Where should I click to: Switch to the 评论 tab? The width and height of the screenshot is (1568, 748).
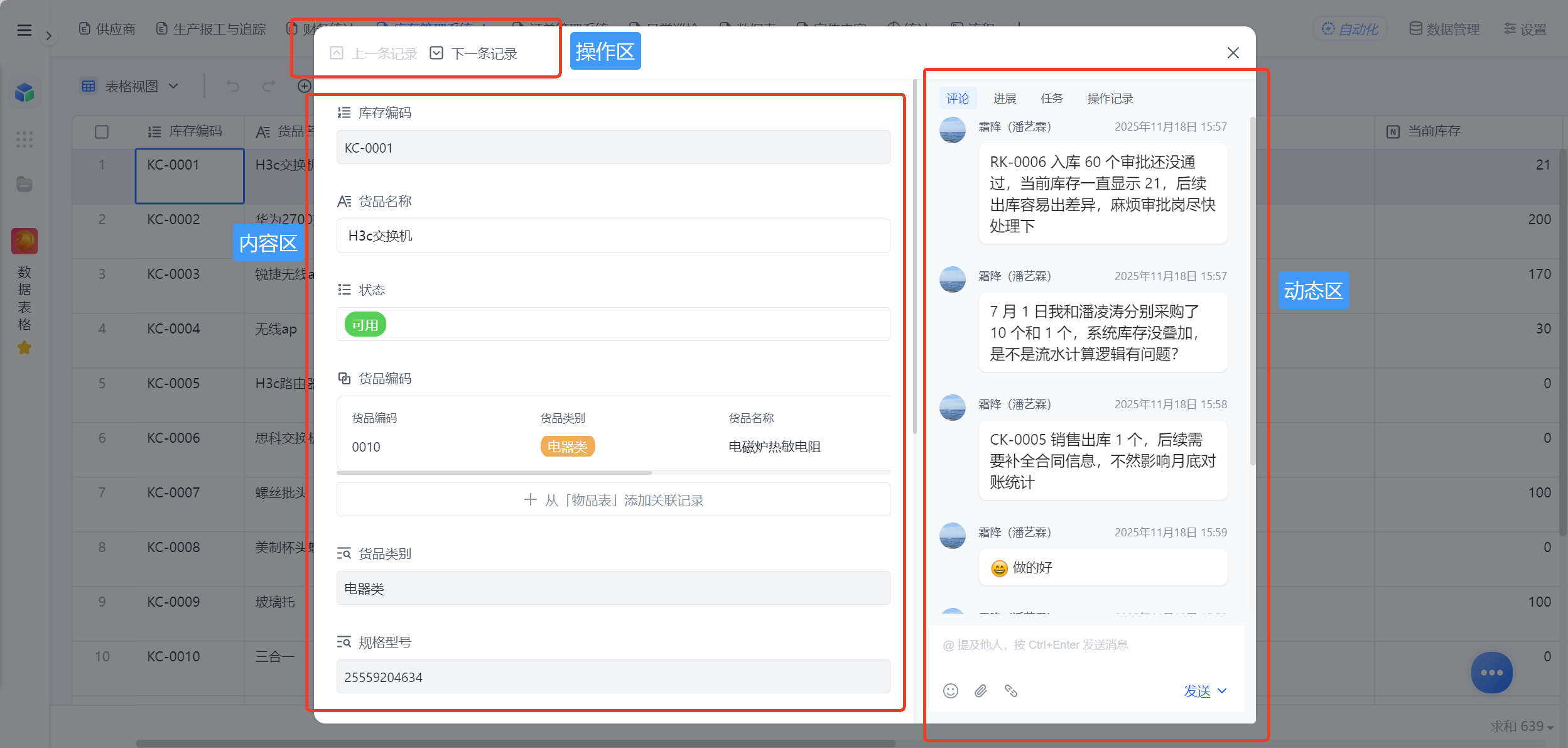coord(958,98)
